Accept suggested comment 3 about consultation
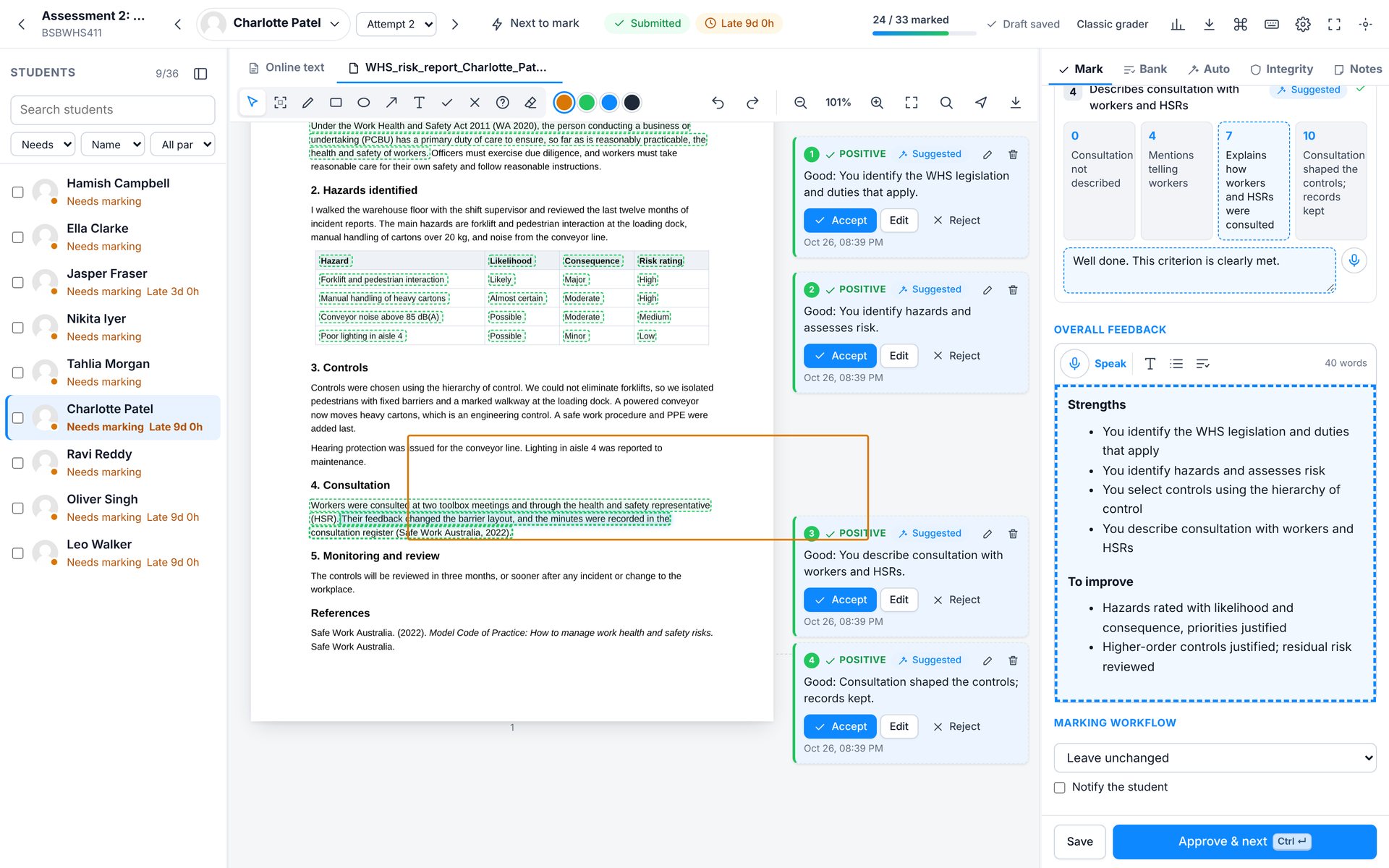 (x=840, y=600)
